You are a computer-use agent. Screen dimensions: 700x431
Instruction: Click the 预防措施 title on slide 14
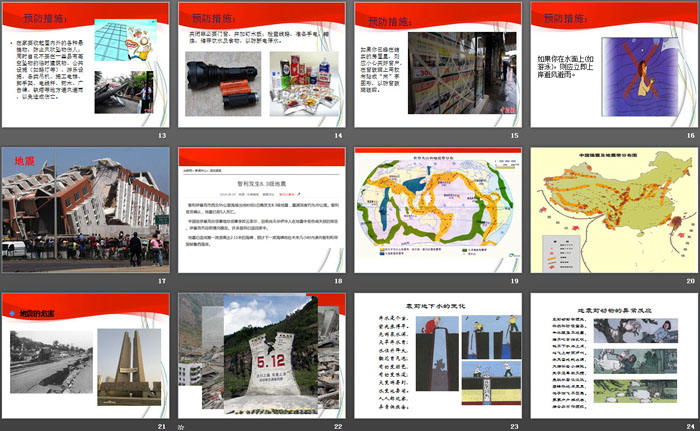tap(214, 18)
